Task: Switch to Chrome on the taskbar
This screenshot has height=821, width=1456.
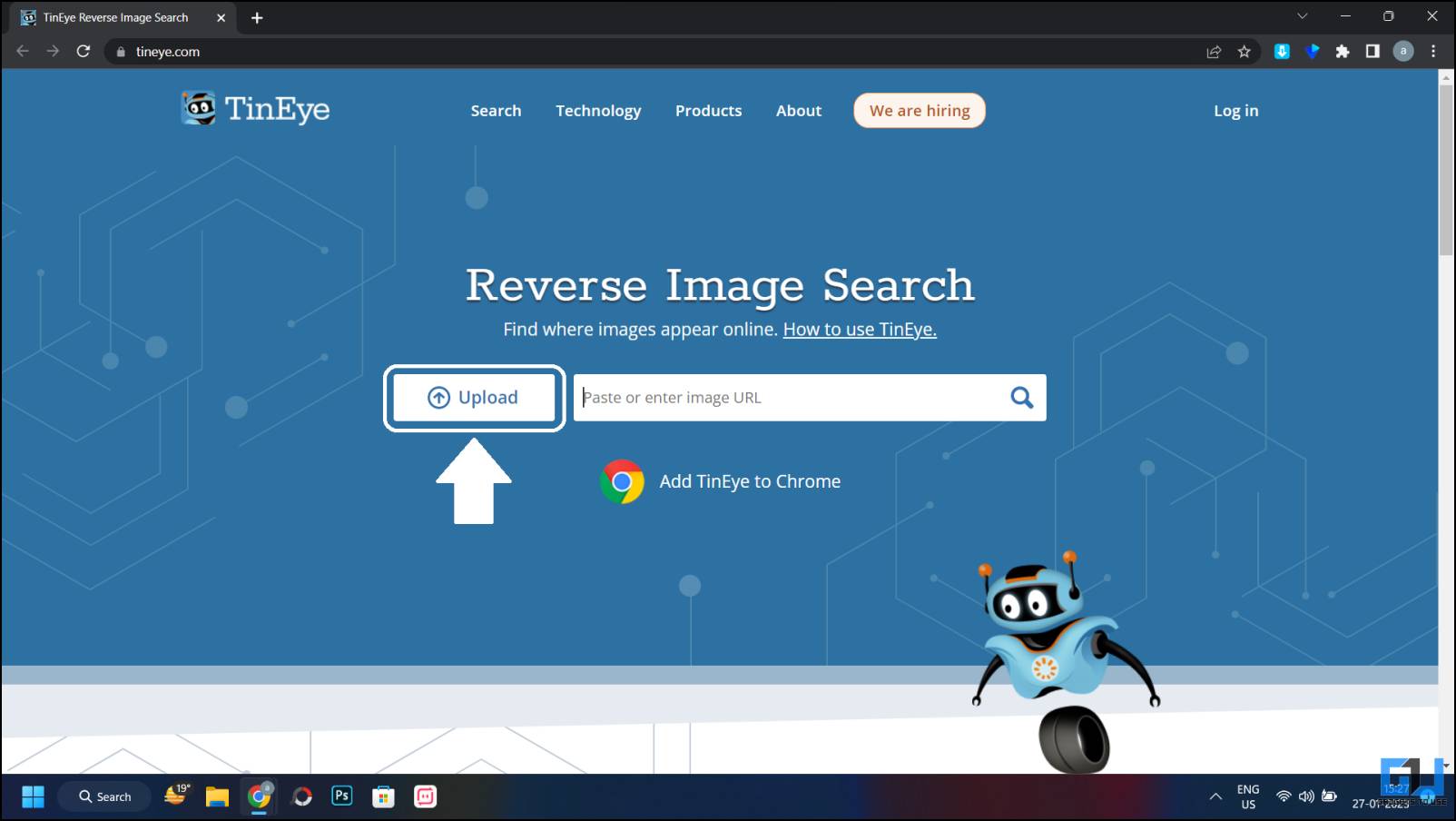Action: click(x=260, y=796)
